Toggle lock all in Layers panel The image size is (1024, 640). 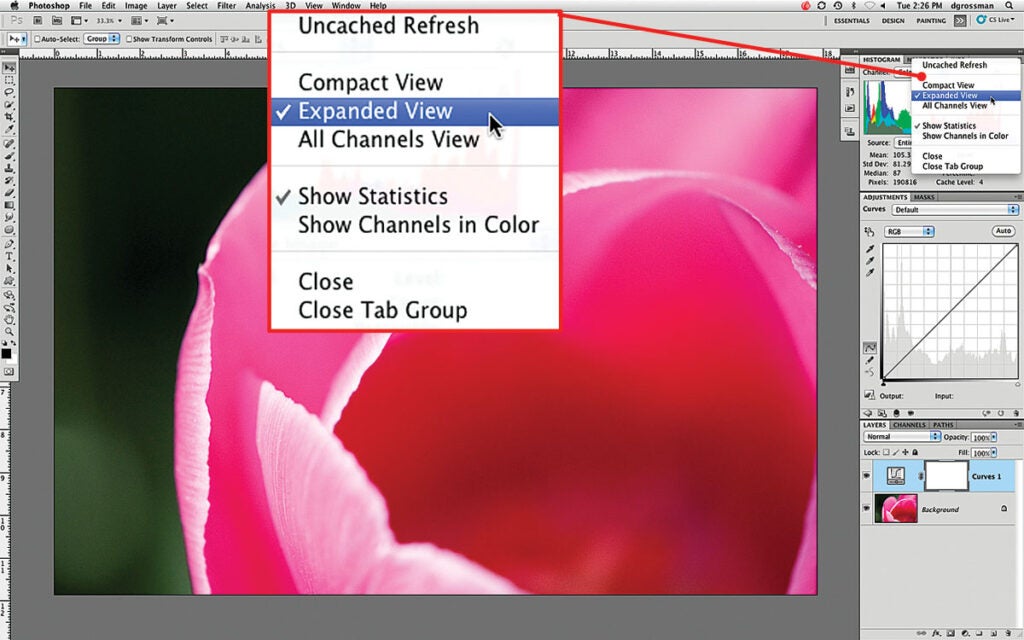(915, 452)
